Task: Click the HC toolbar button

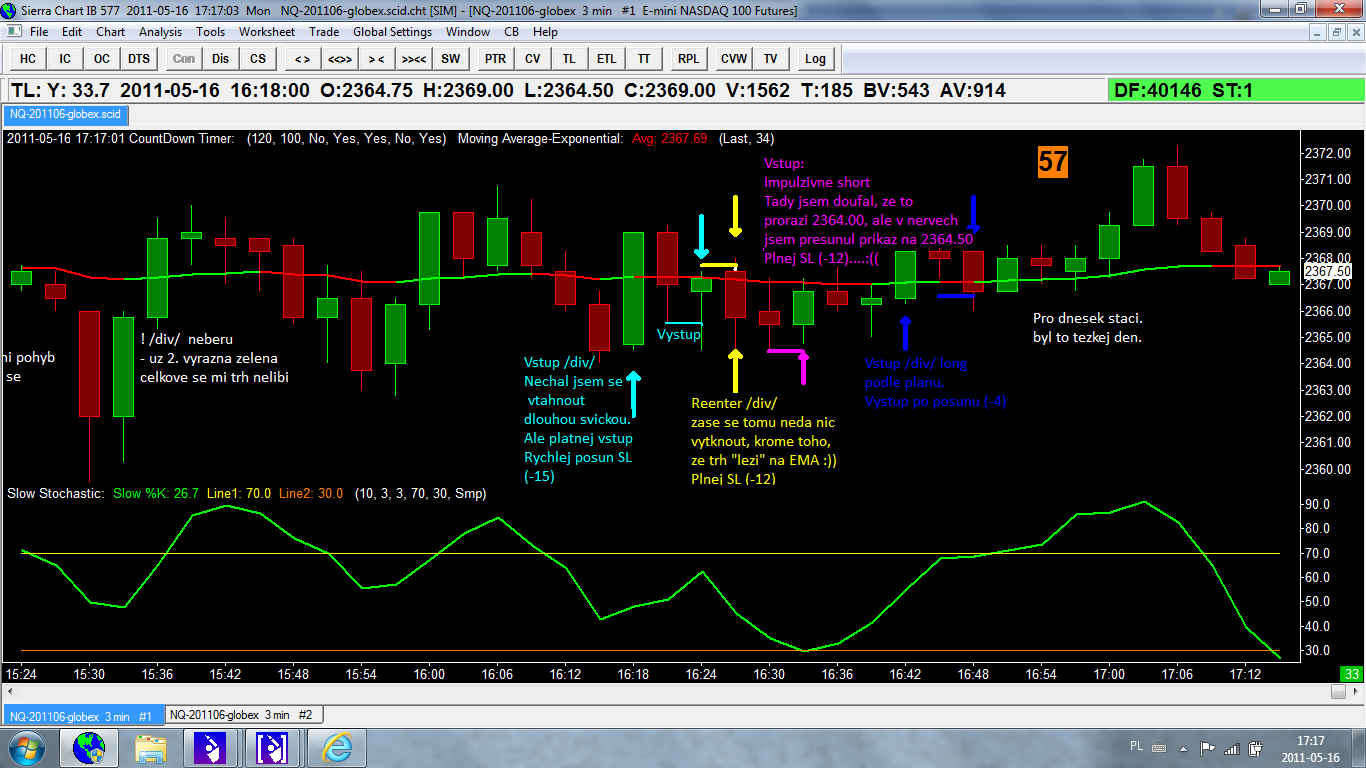Action: point(28,59)
